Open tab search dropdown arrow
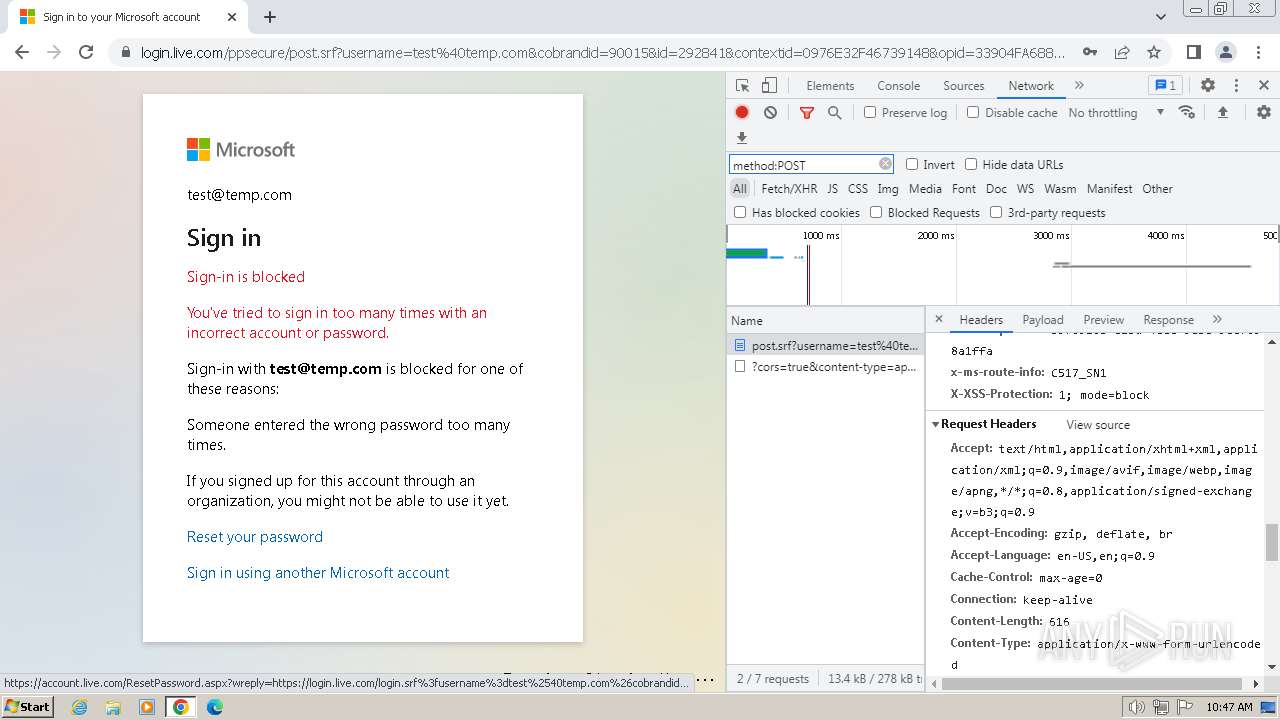The image size is (1280, 720). [x=1161, y=17]
